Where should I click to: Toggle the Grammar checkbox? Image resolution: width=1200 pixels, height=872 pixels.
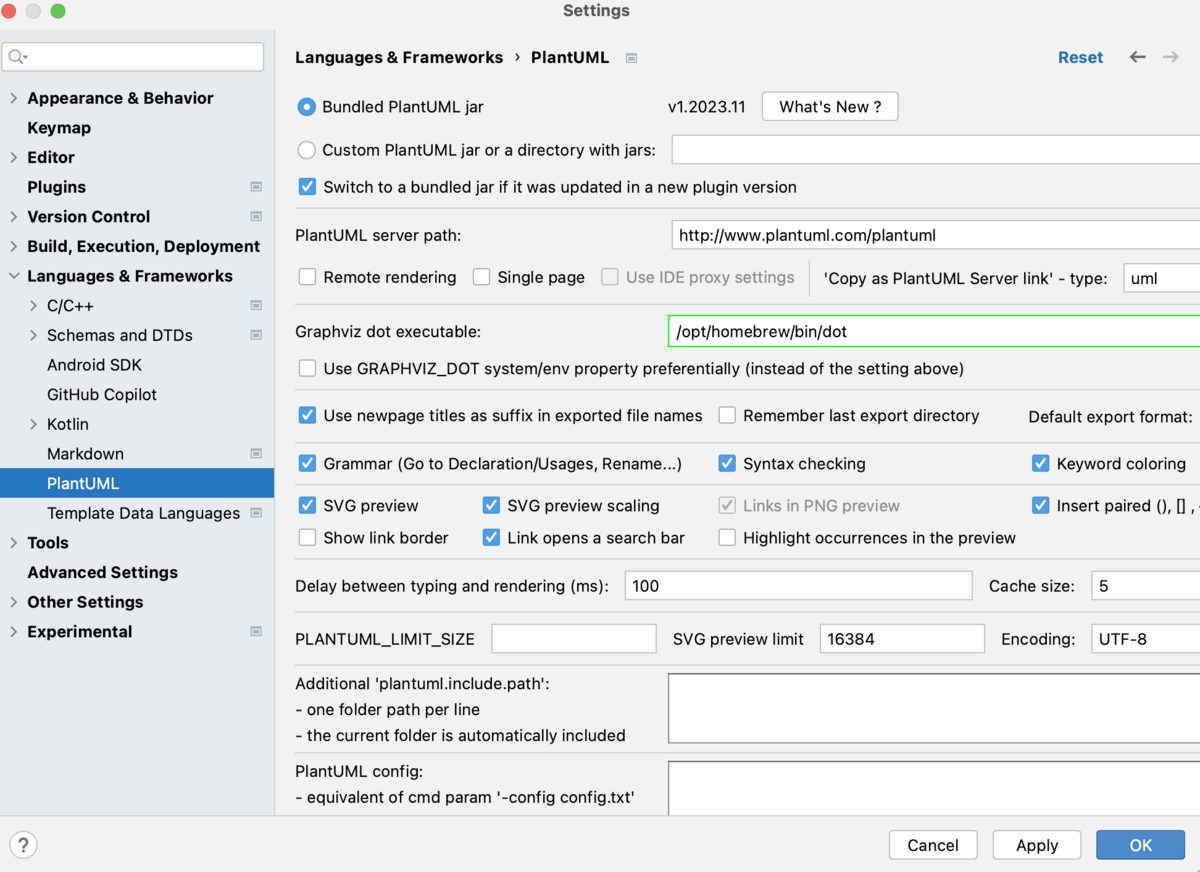308,464
